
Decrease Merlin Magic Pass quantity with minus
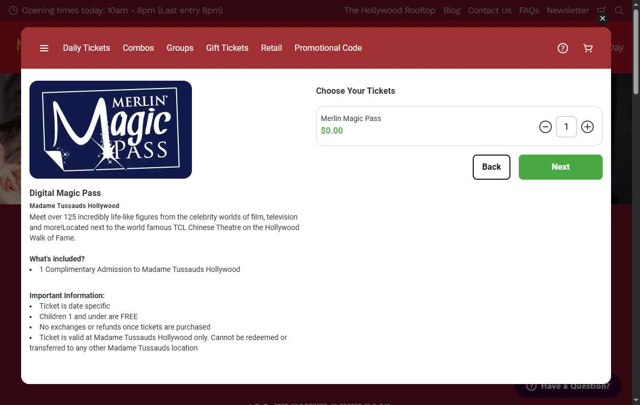(x=545, y=127)
